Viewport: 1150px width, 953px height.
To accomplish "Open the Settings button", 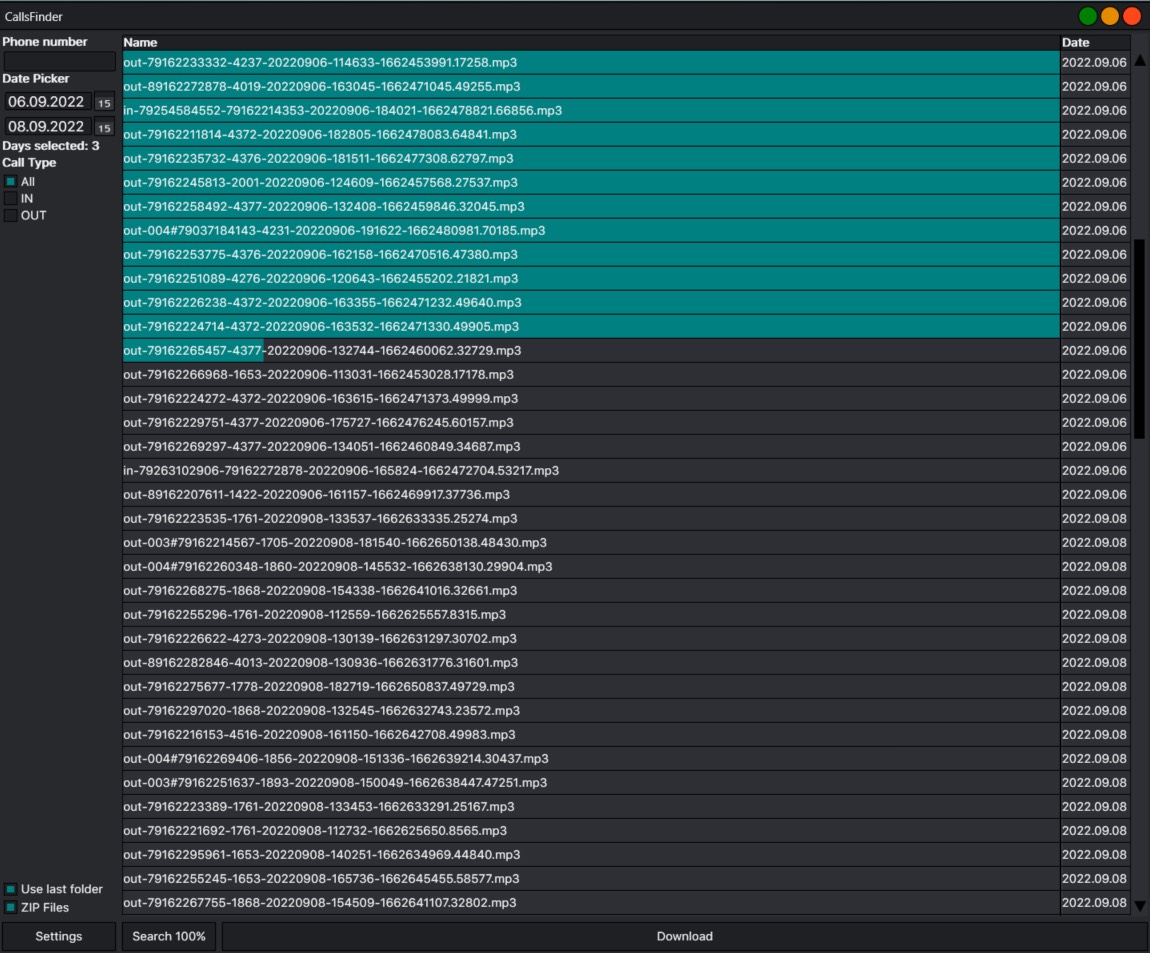I will coord(59,936).
